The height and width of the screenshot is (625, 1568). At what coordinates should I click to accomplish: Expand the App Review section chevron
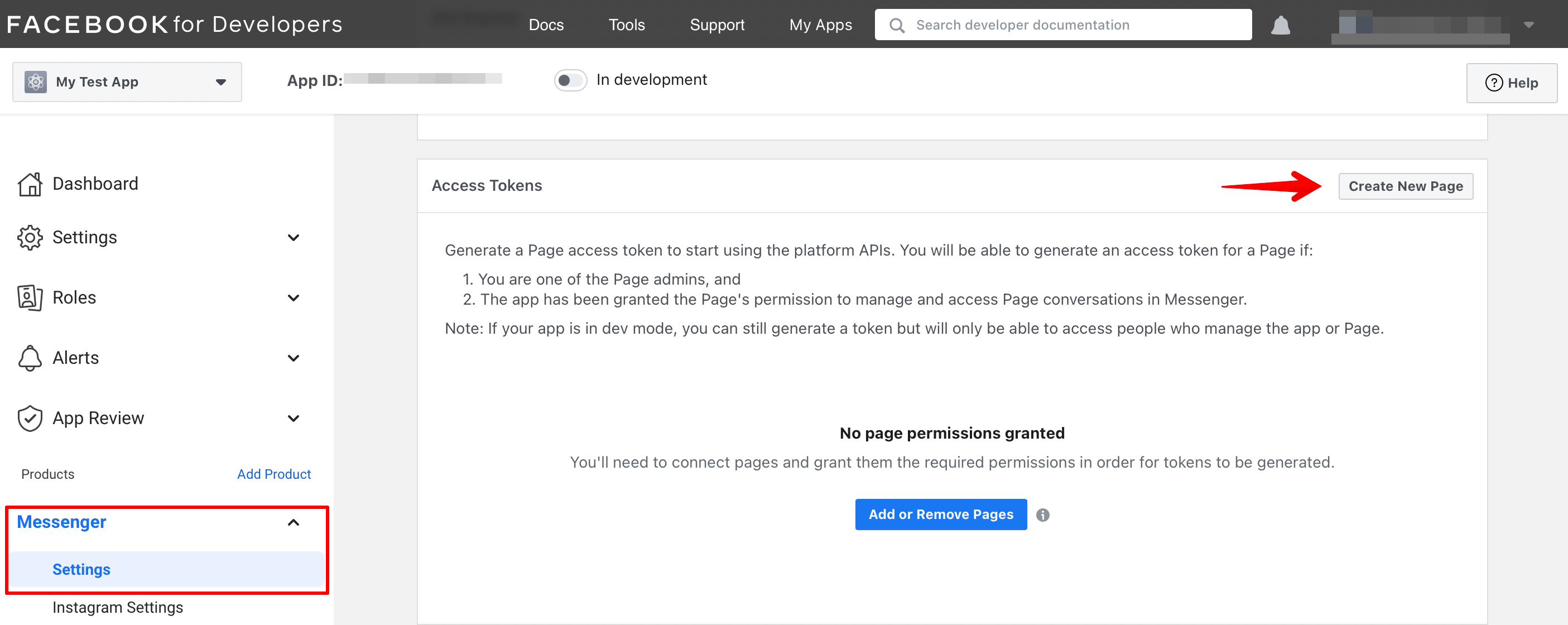[294, 418]
